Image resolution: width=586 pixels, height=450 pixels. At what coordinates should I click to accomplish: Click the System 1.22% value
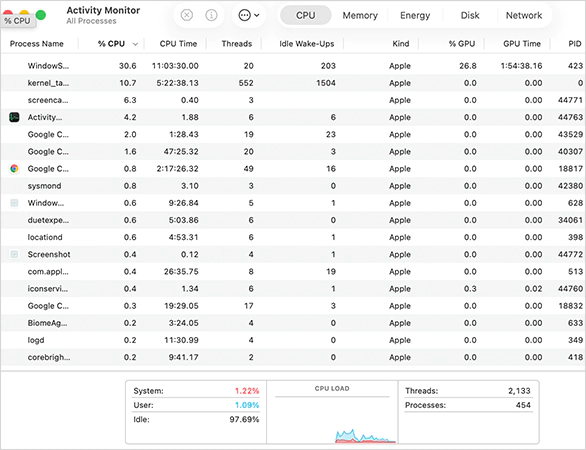click(x=247, y=391)
